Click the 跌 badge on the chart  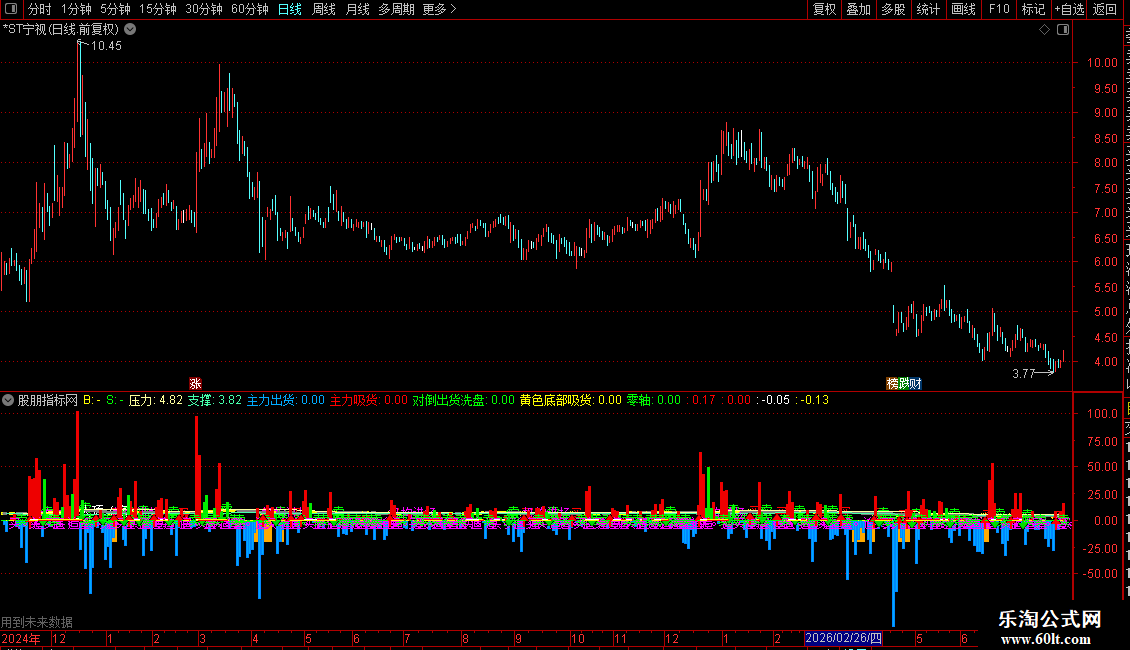point(904,383)
